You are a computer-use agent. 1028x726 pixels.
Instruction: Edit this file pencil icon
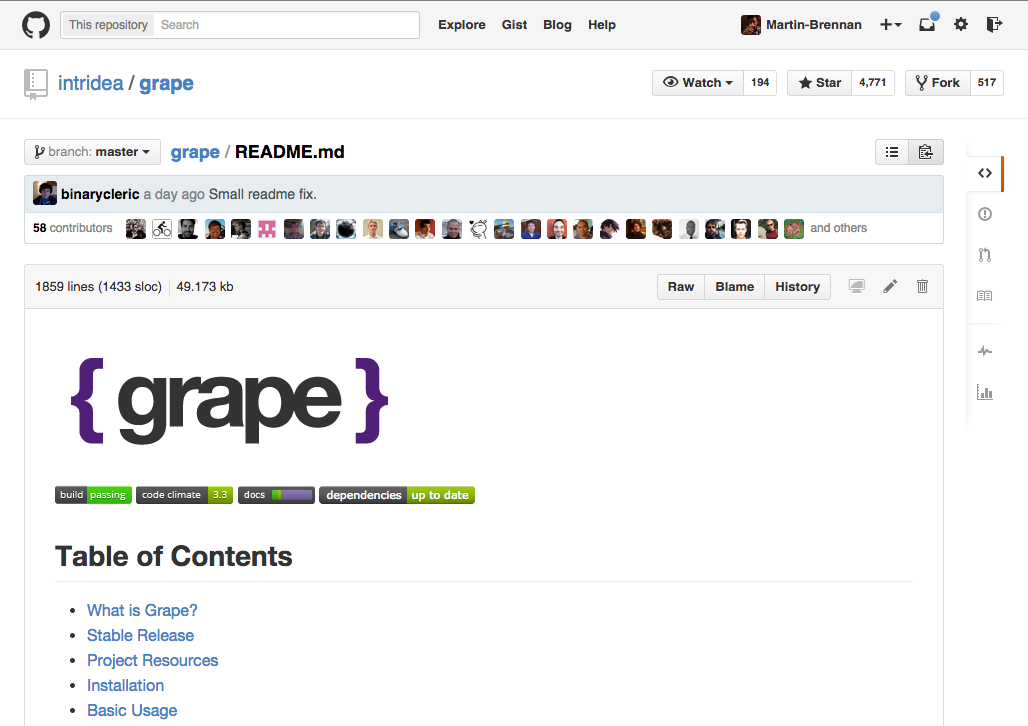click(x=890, y=286)
